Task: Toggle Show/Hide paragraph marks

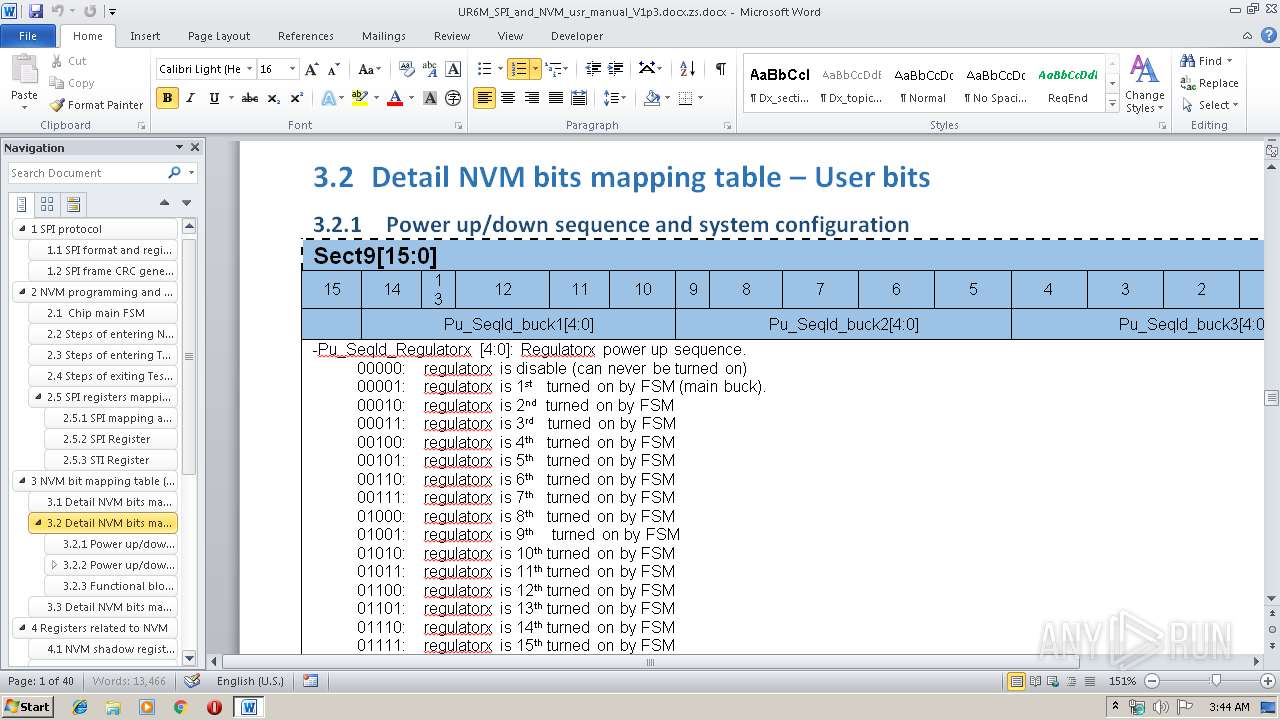Action: point(721,69)
